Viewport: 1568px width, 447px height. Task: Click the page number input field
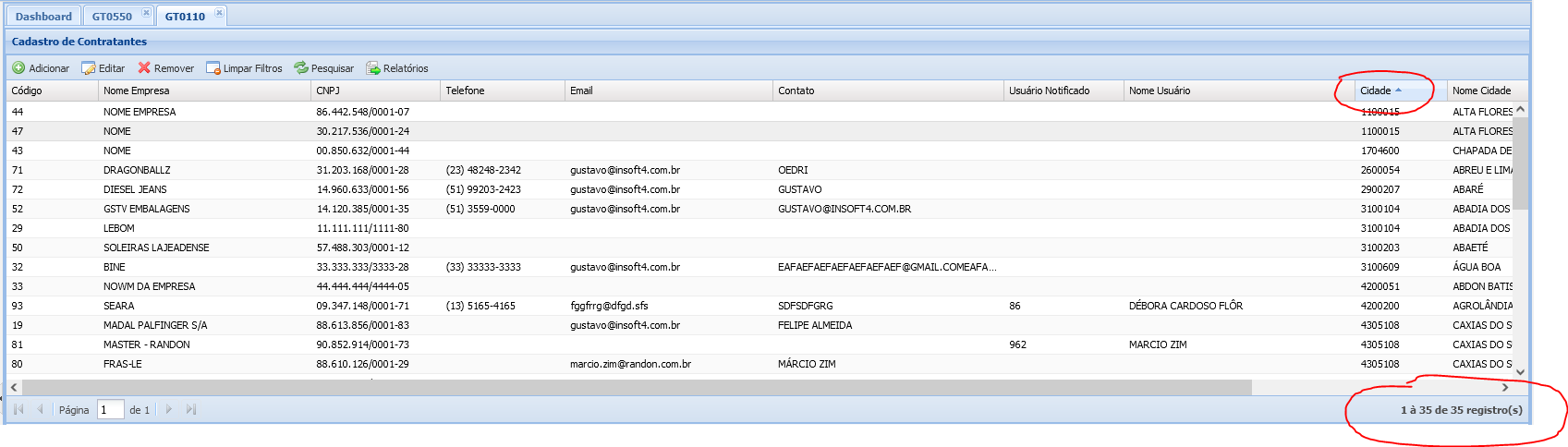tap(111, 409)
